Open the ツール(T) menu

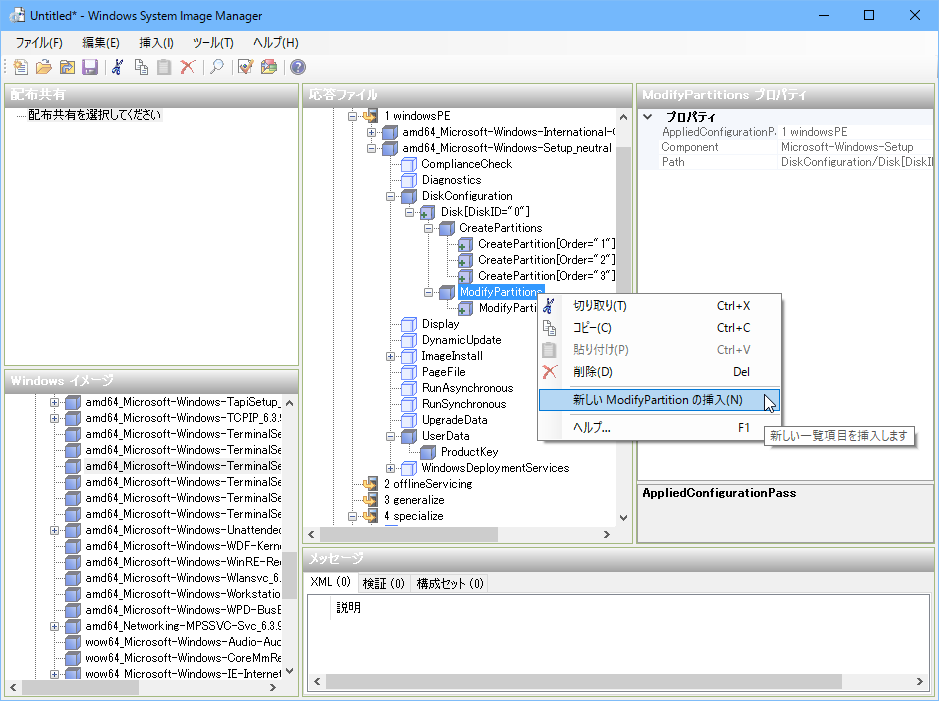(213, 43)
